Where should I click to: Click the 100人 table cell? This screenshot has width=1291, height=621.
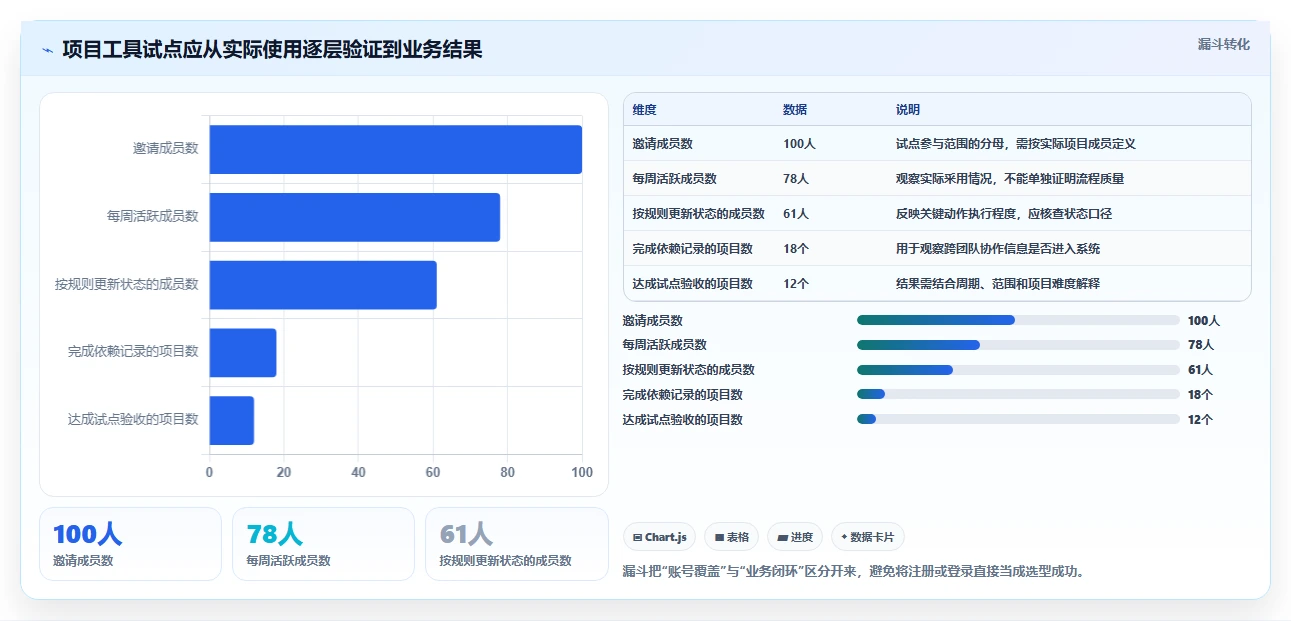(x=800, y=144)
